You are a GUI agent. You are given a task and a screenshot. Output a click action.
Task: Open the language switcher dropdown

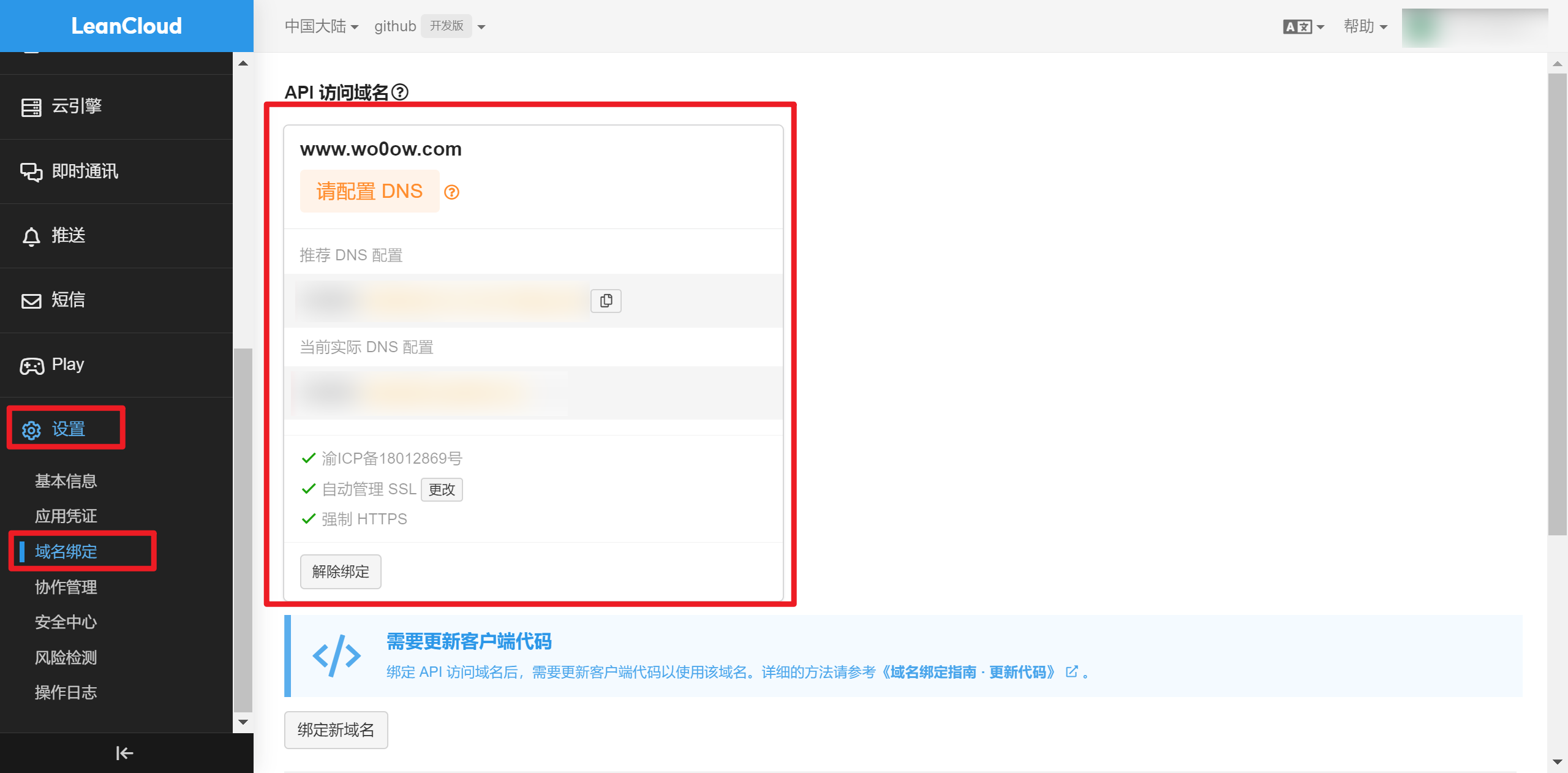tap(1303, 27)
